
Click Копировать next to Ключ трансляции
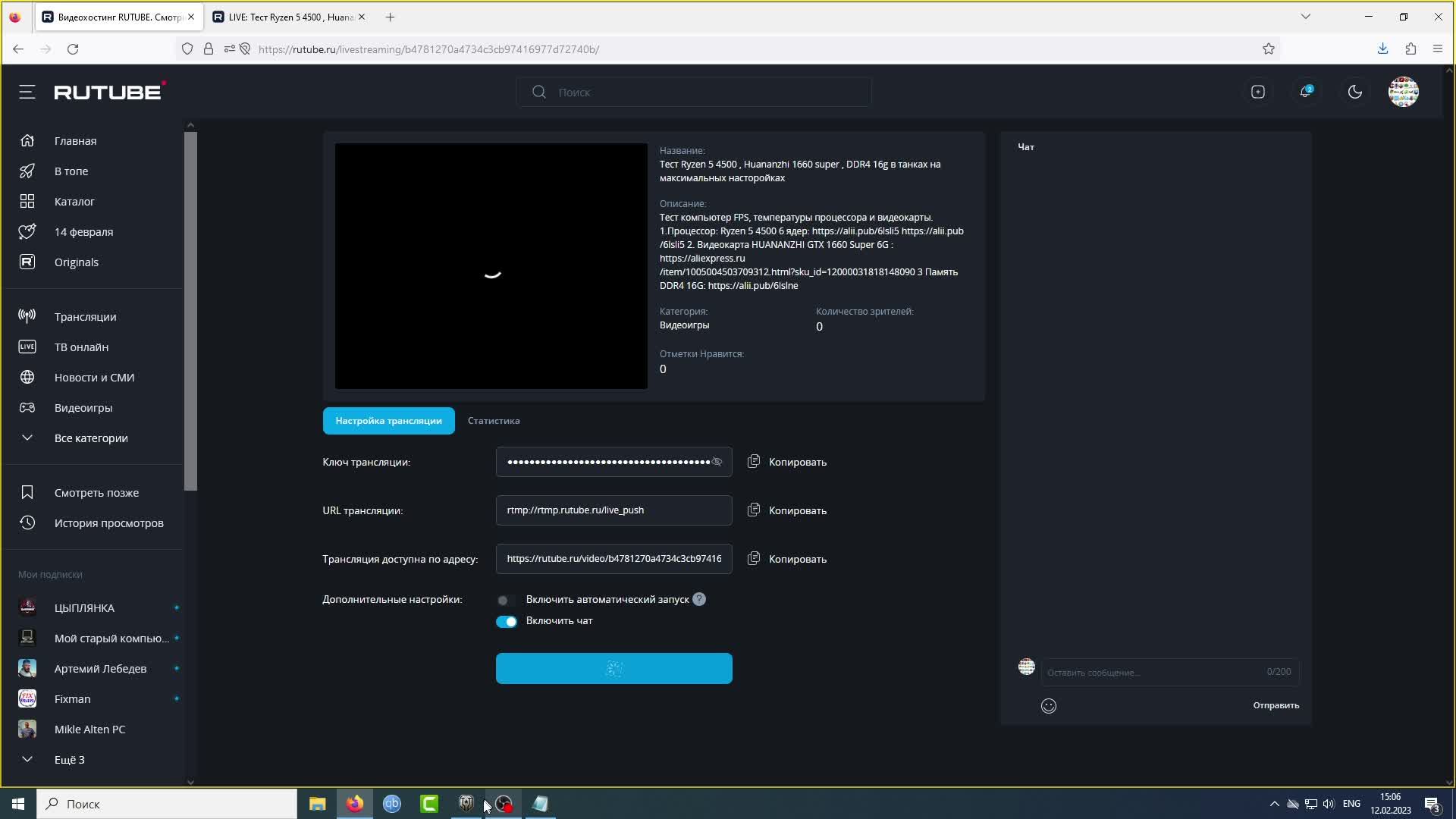[x=797, y=462]
